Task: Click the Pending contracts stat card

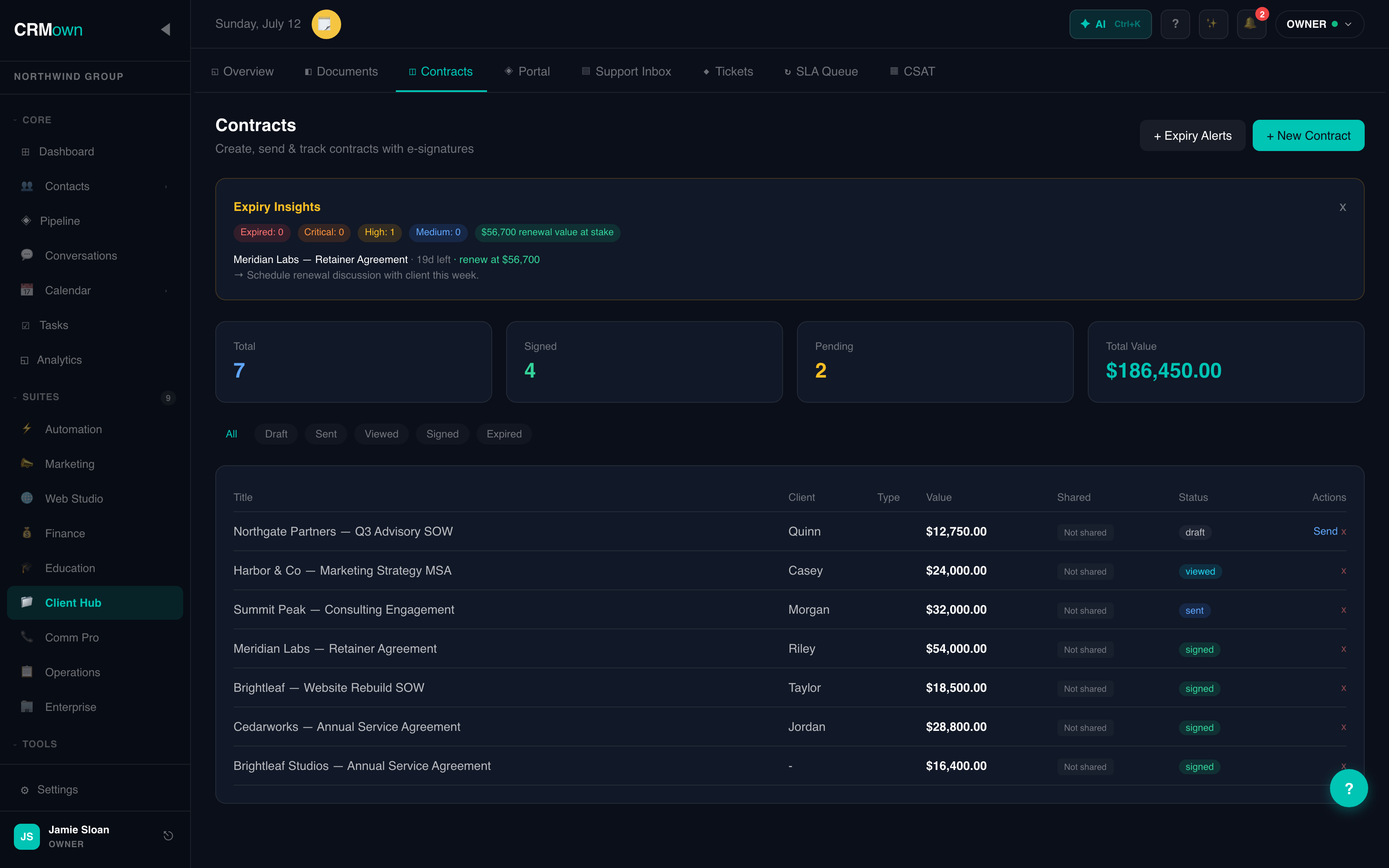Action: (935, 362)
